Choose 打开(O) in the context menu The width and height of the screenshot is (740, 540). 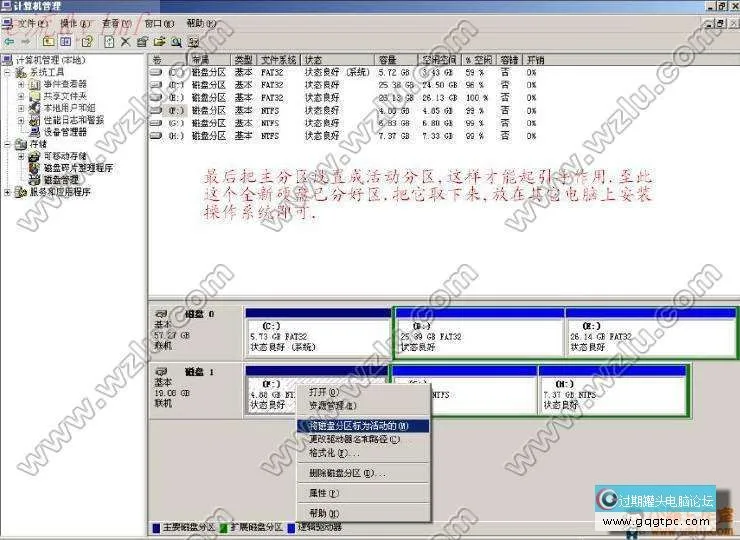pos(363,392)
